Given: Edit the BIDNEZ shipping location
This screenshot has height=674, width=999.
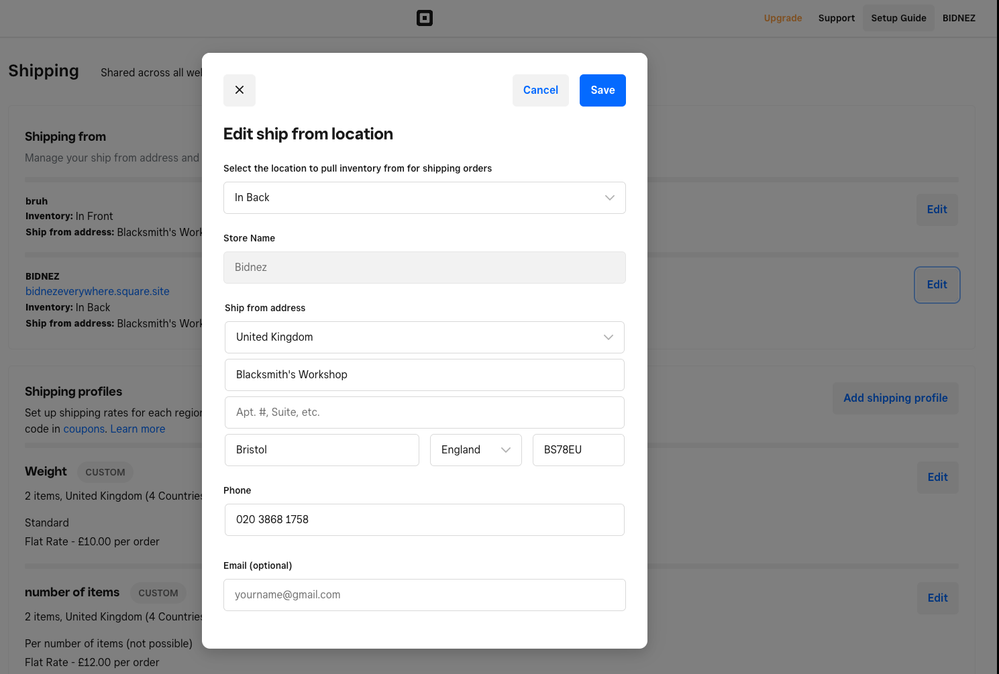Looking at the screenshot, I should pos(936,284).
